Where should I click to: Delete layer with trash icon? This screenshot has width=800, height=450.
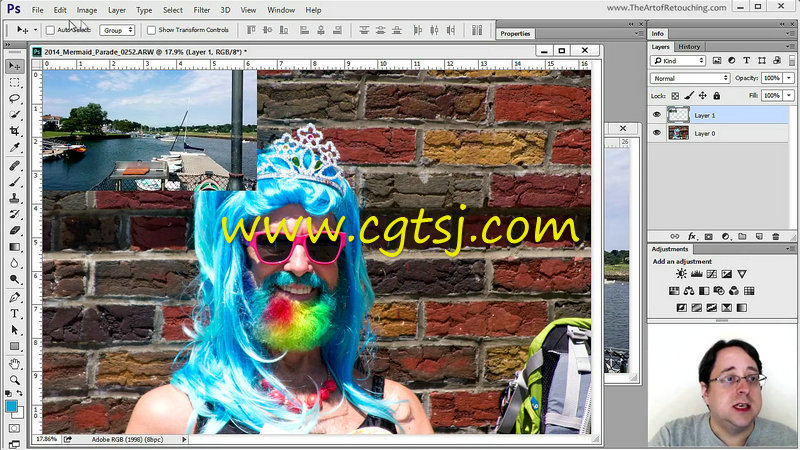point(776,237)
